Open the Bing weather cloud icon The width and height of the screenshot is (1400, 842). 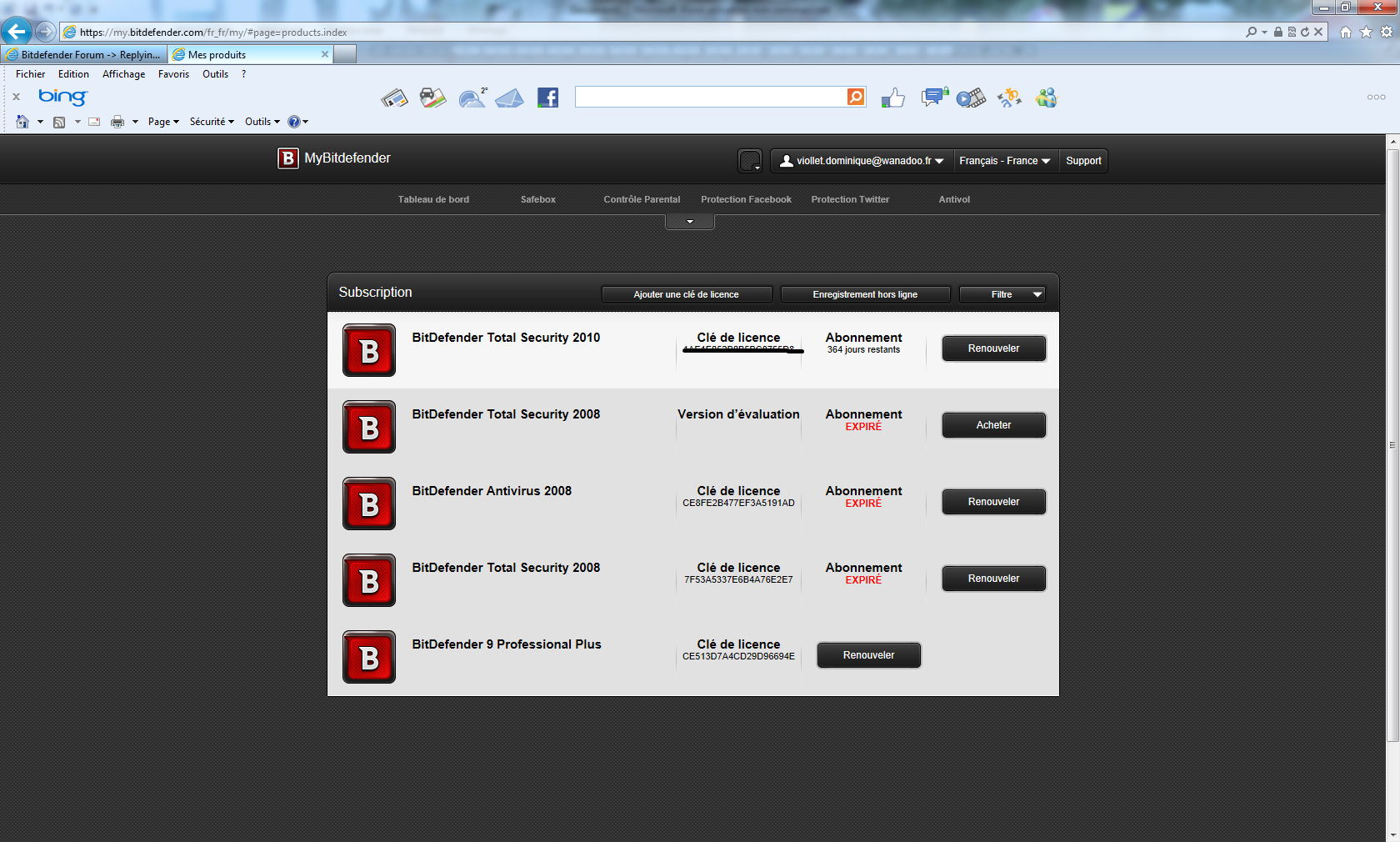tap(472, 98)
